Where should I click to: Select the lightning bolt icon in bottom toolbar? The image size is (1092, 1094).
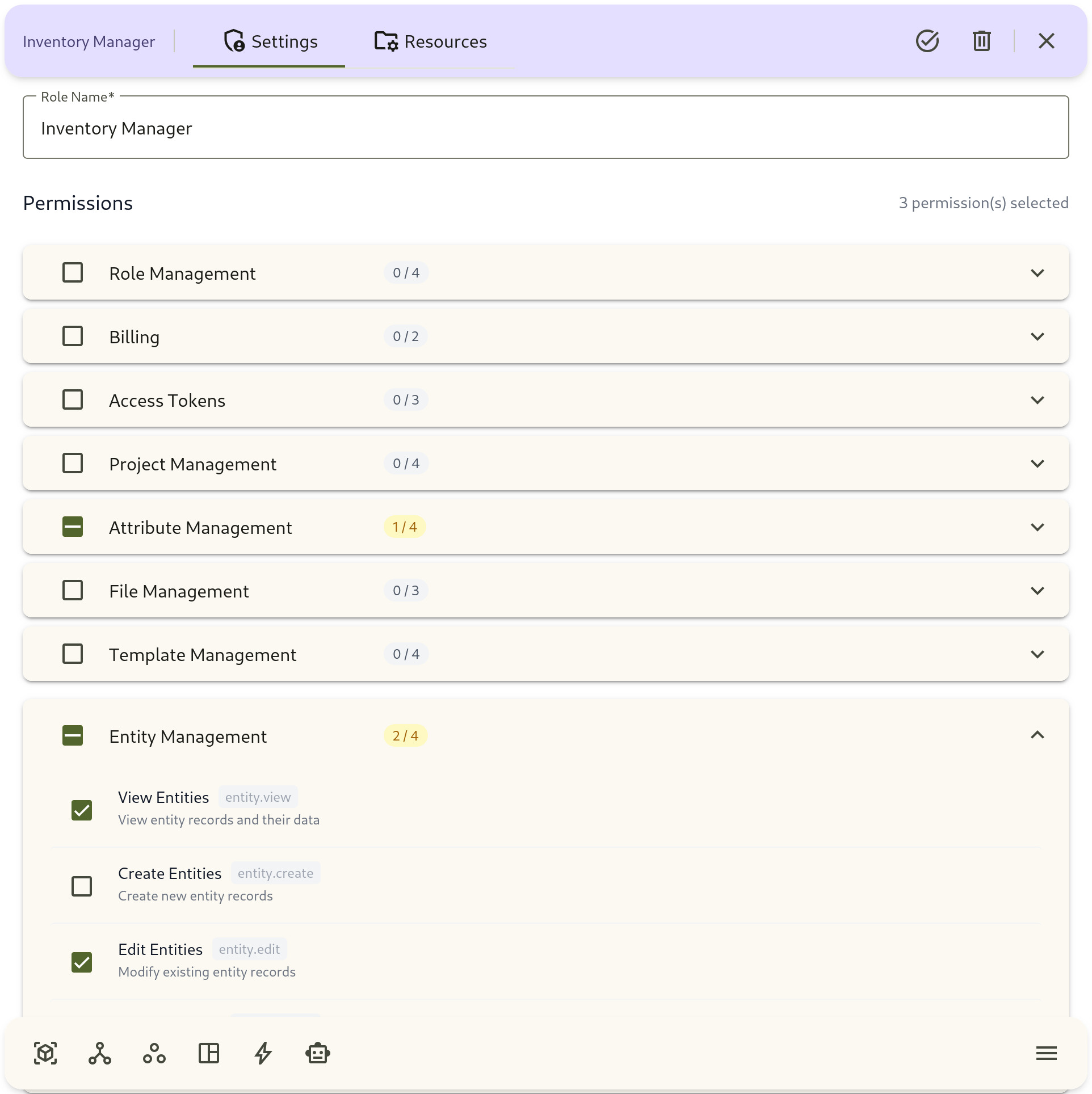263,1053
